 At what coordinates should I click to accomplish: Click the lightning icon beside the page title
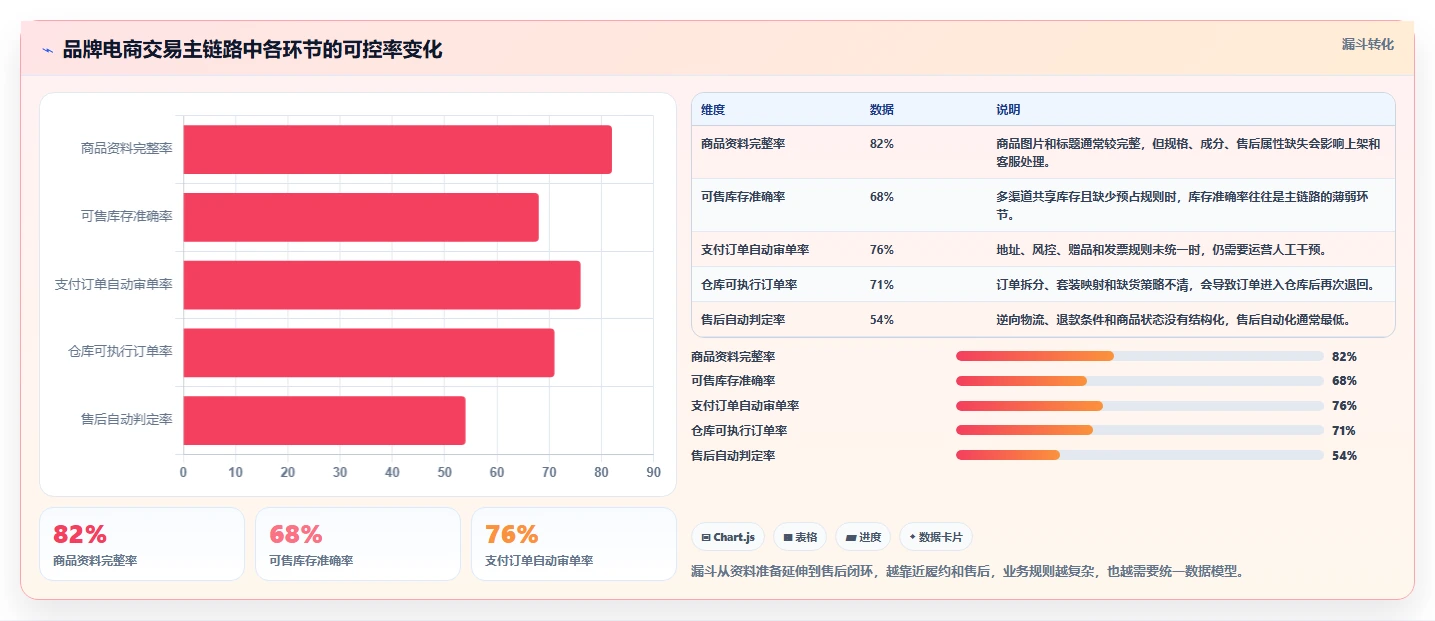point(48,50)
